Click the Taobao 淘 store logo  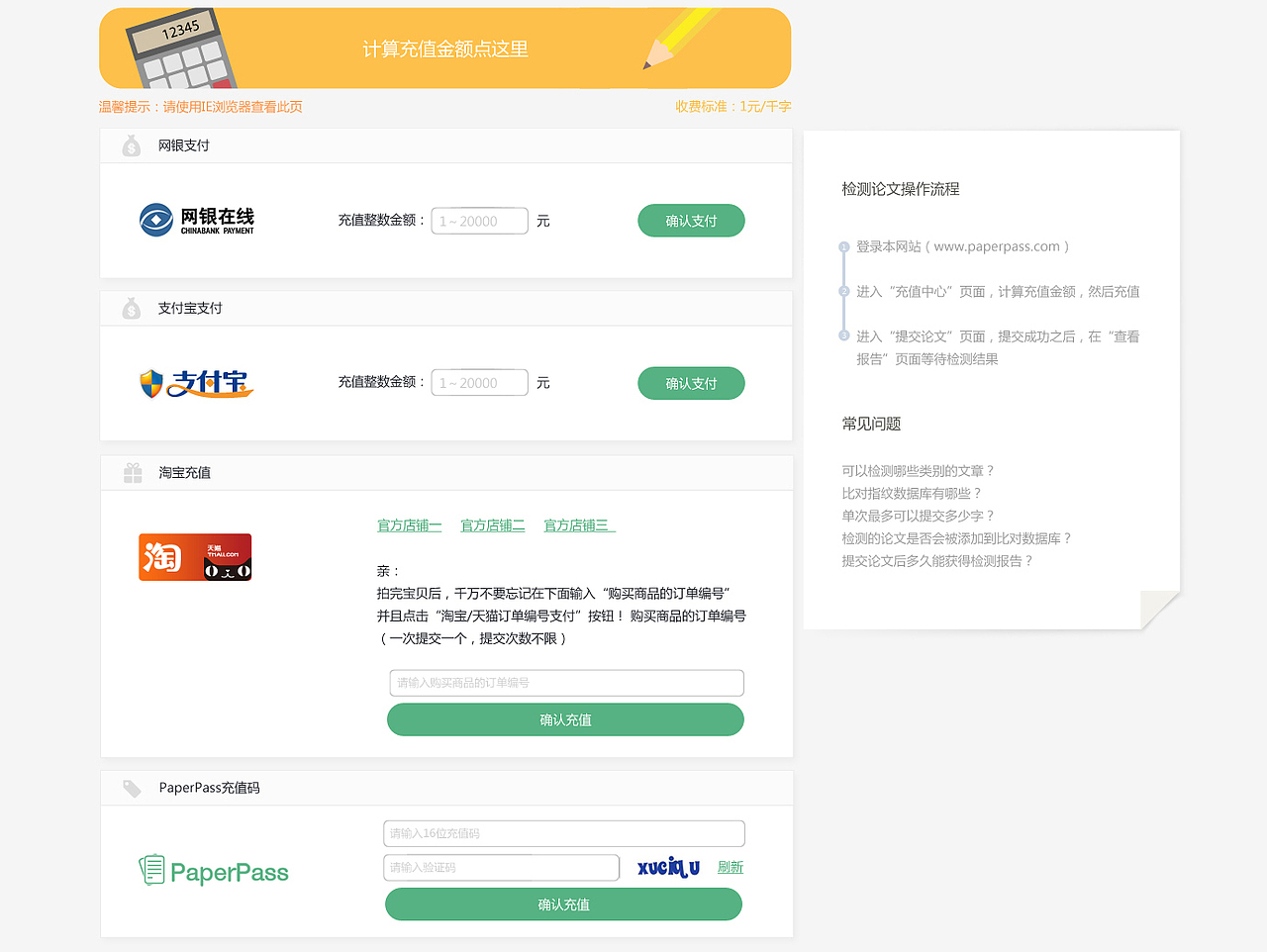point(195,557)
